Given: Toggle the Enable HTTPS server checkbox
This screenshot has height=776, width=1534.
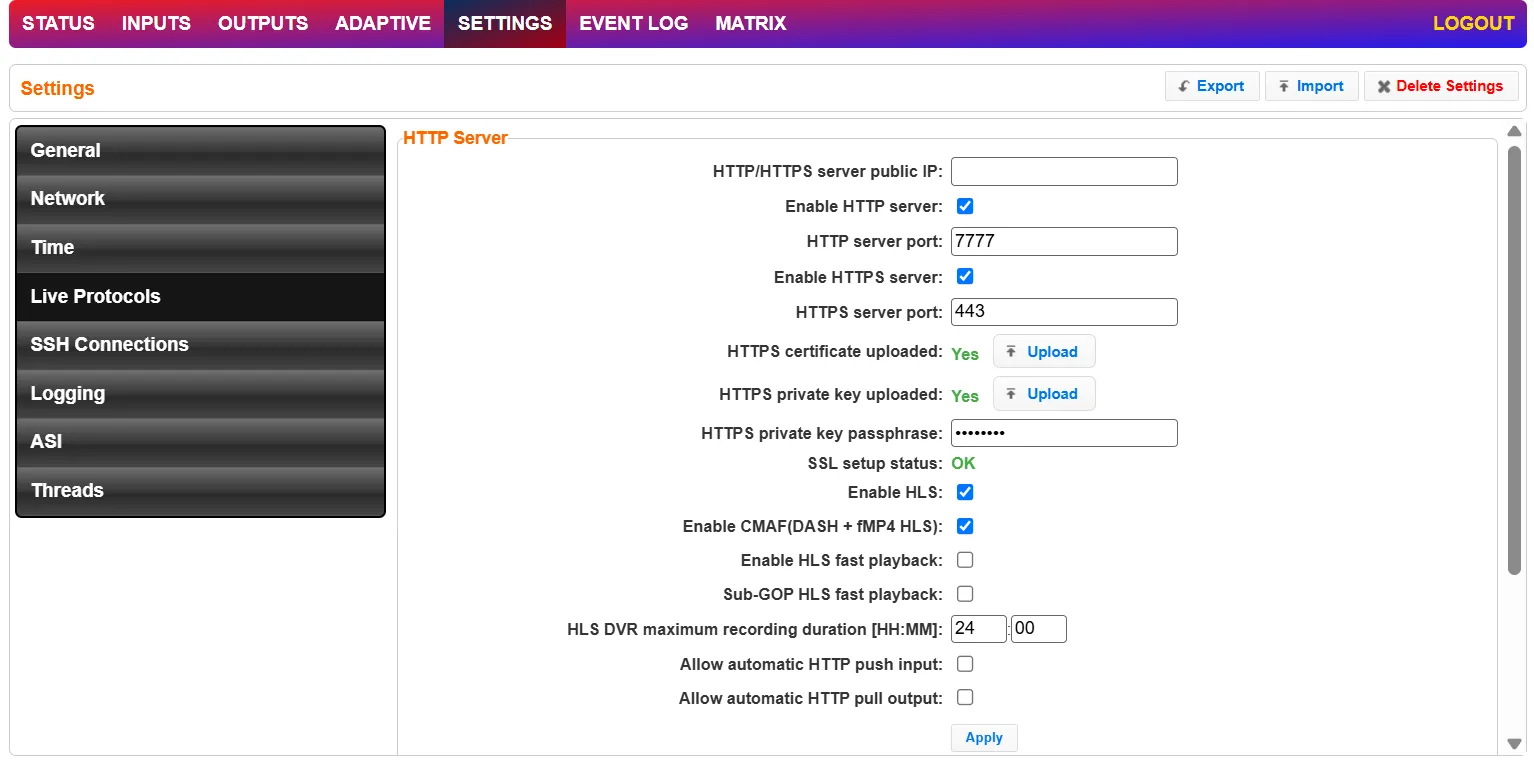Looking at the screenshot, I should point(965,277).
